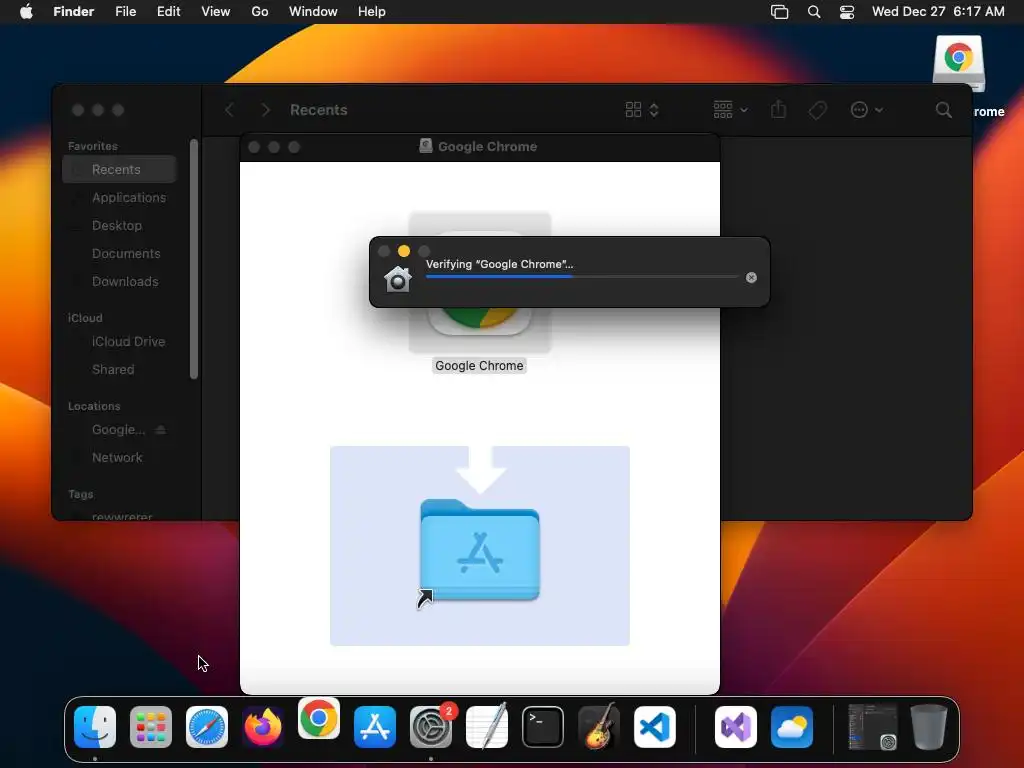Change icon view mode in Finder toolbar
Image resolution: width=1024 pixels, height=768 pixels.
(x=642, y=110)
